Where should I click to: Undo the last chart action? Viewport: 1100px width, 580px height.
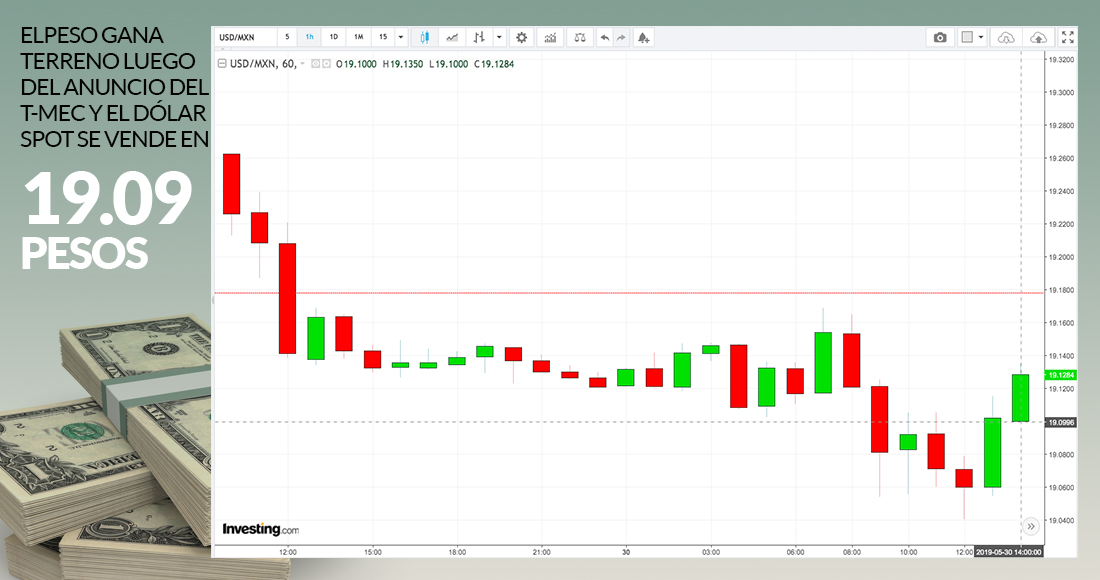click(x=604, y=37)
